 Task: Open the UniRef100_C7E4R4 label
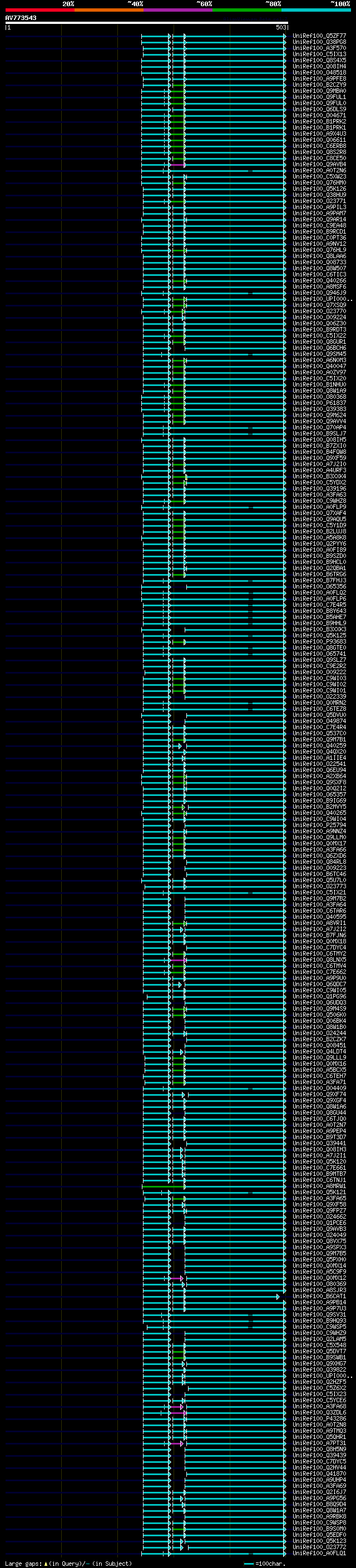click(x=319, y=728)
